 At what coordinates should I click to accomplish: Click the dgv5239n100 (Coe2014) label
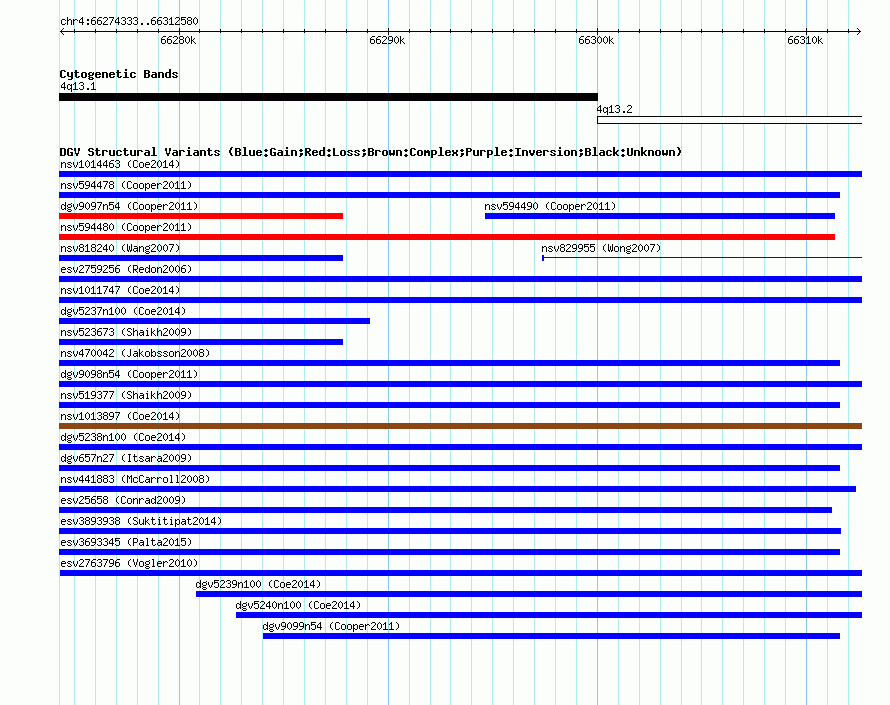coord(258,585)
